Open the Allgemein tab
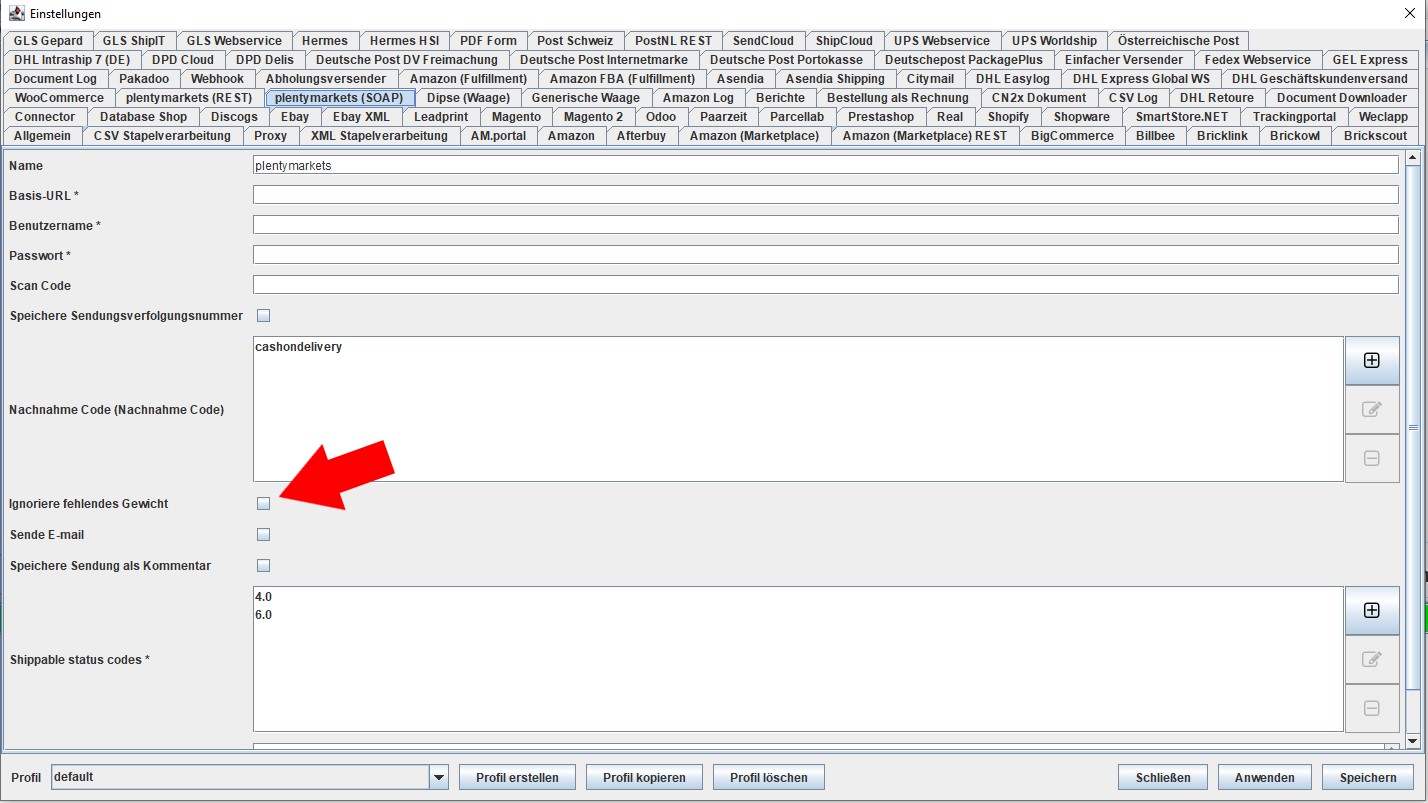The width and height of the screenshot is (1428, 803). (42, 136)
